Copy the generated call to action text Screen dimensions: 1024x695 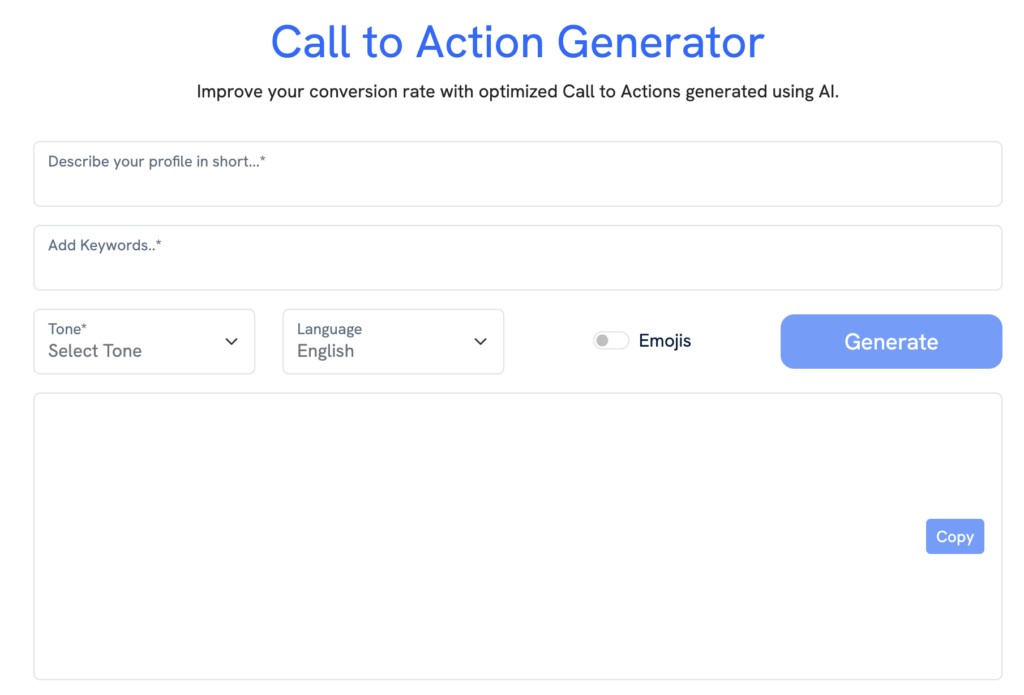(x=954, y=536)
